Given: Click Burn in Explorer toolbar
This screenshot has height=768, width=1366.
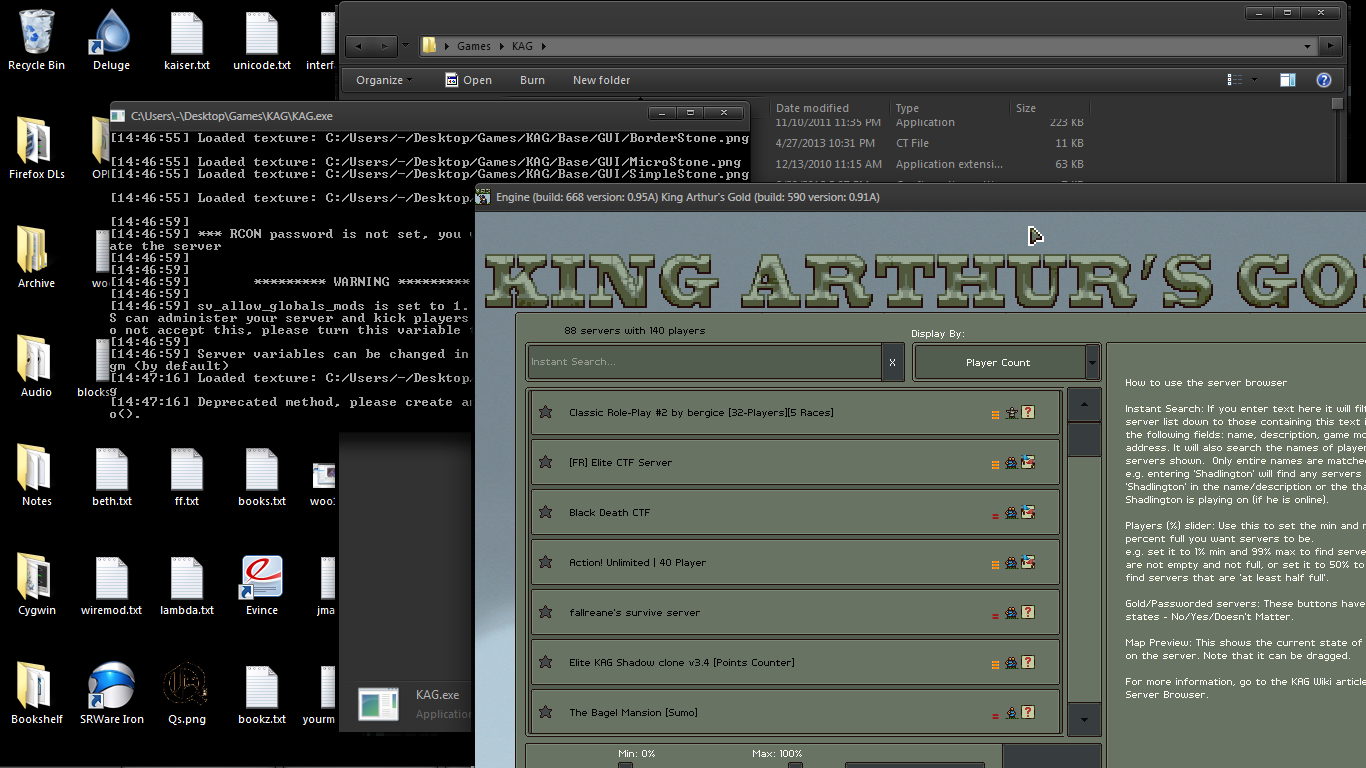Looking at the screenshot, I should tap(532, 80).
